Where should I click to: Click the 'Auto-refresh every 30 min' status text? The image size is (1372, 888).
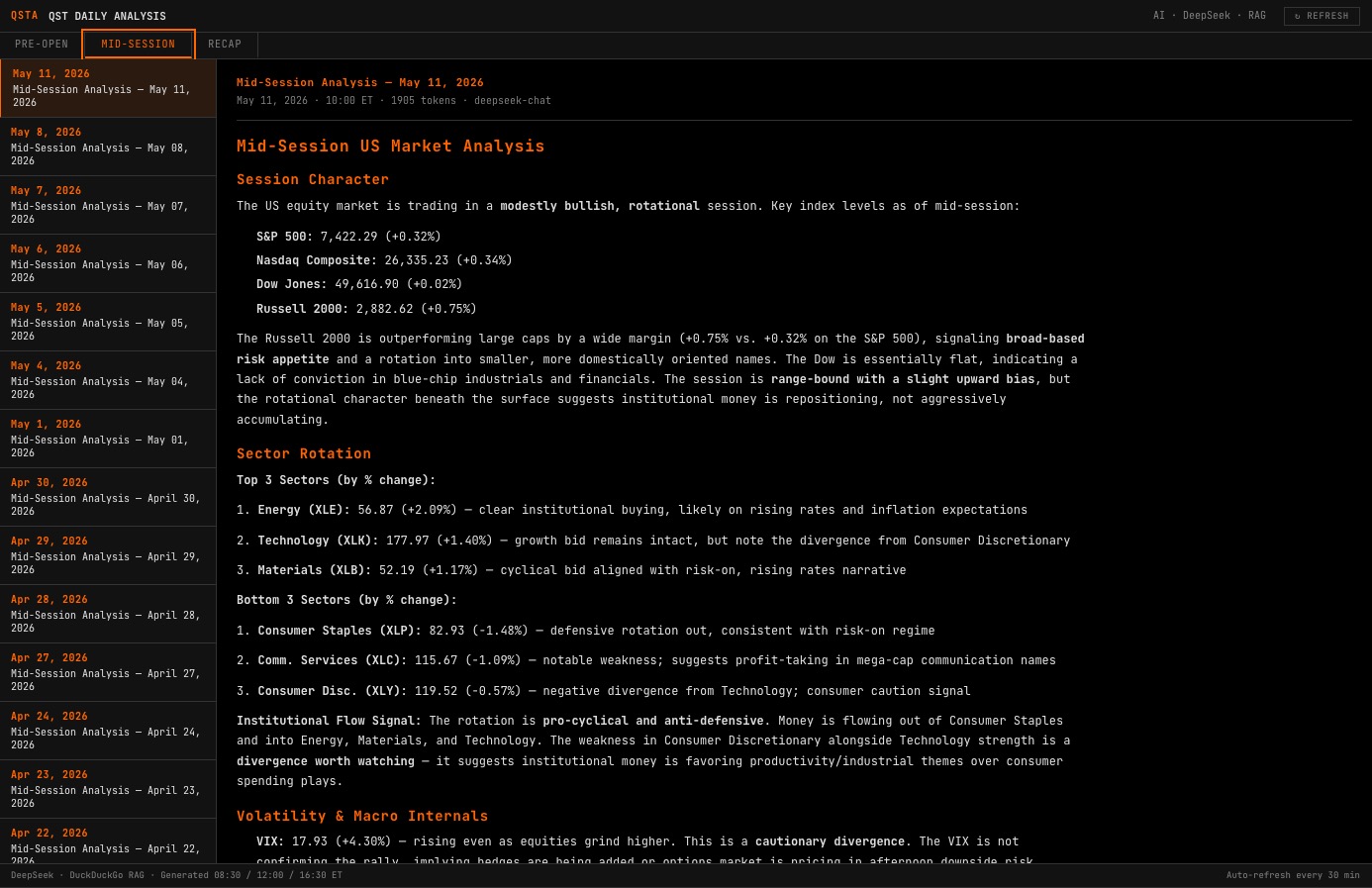coord(1293,875)
